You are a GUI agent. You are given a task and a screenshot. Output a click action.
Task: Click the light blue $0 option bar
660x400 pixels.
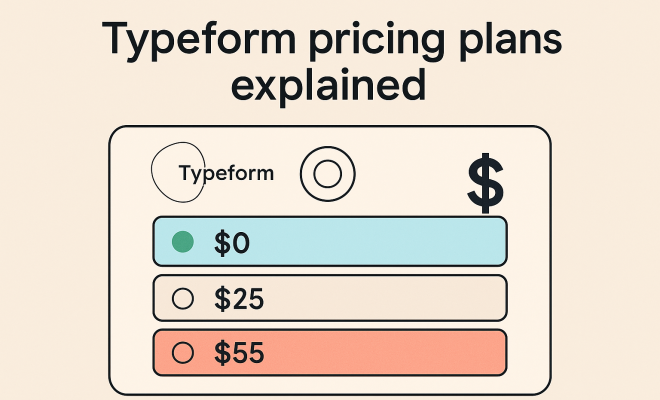coord(330,242)
